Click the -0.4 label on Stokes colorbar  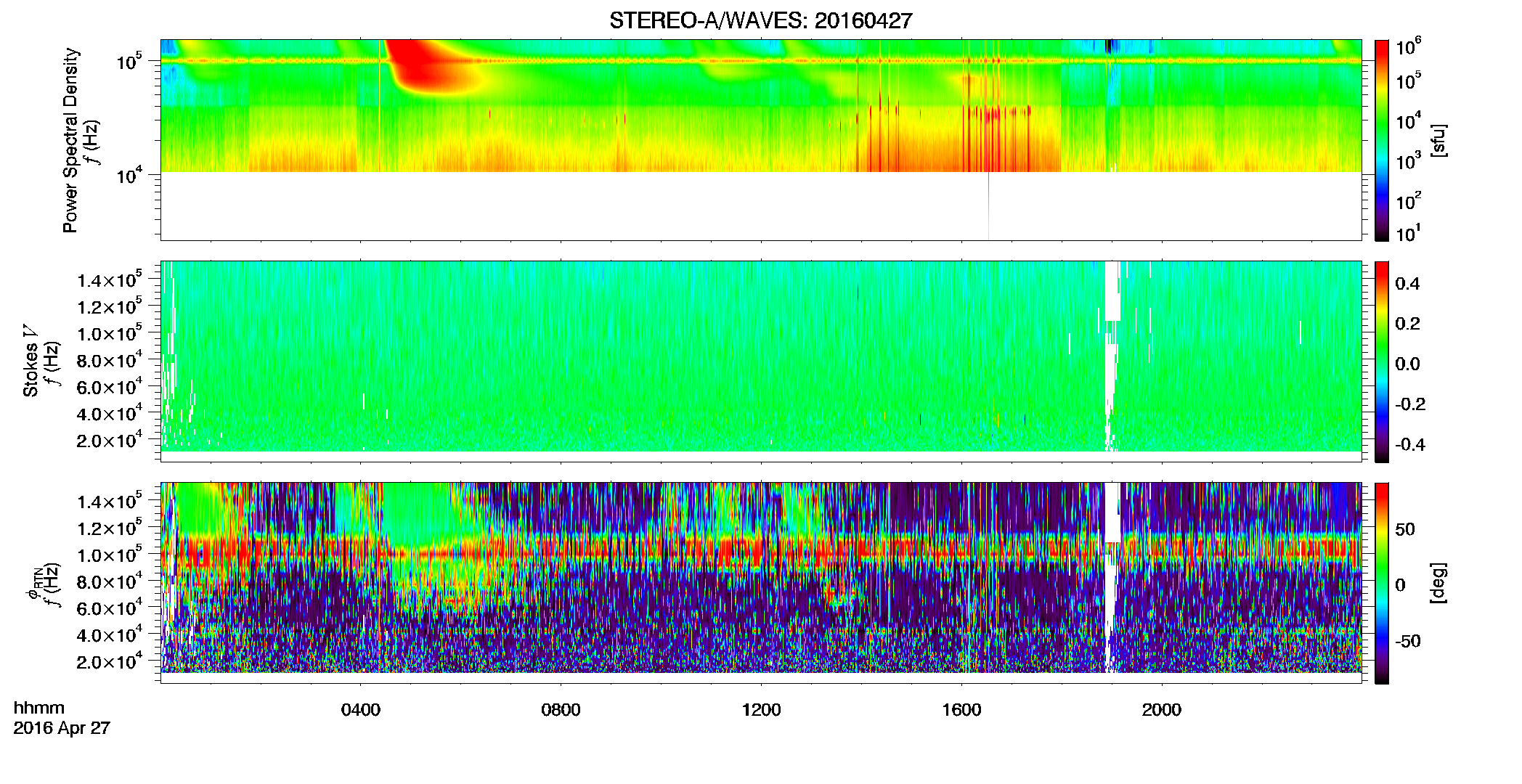click(x=1410, y=444)
